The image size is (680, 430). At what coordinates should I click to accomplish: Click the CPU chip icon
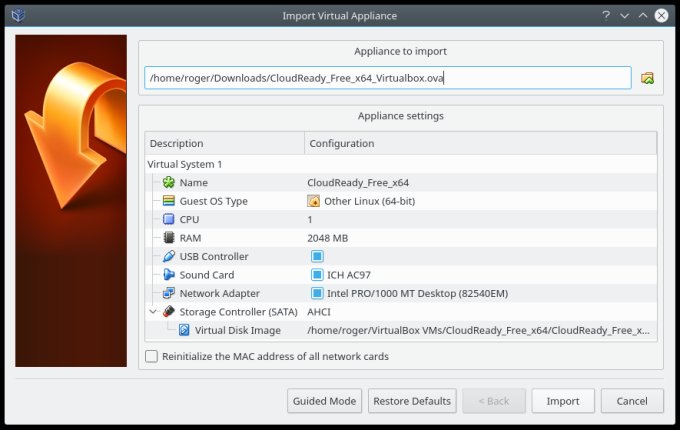[x=169, y=219]
